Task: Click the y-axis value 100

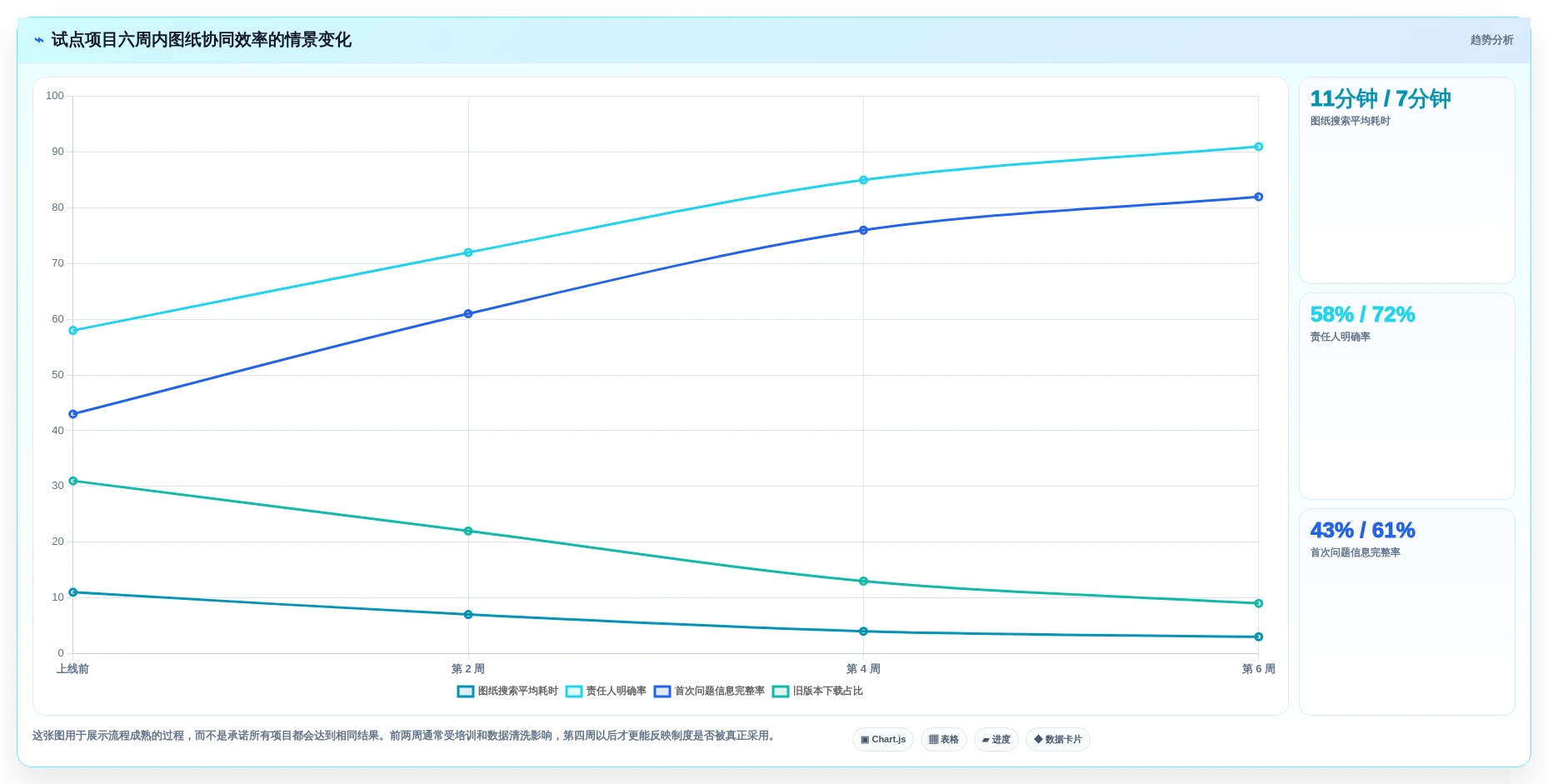Action: [55, 96]
